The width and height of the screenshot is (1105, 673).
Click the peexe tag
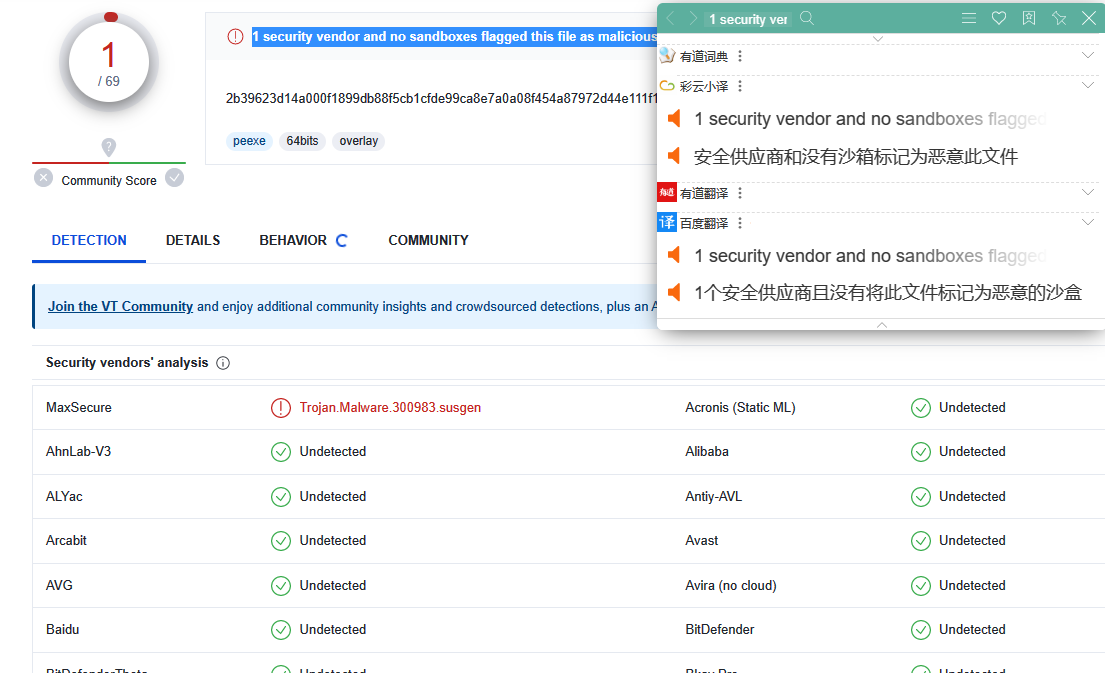(249, 141)
